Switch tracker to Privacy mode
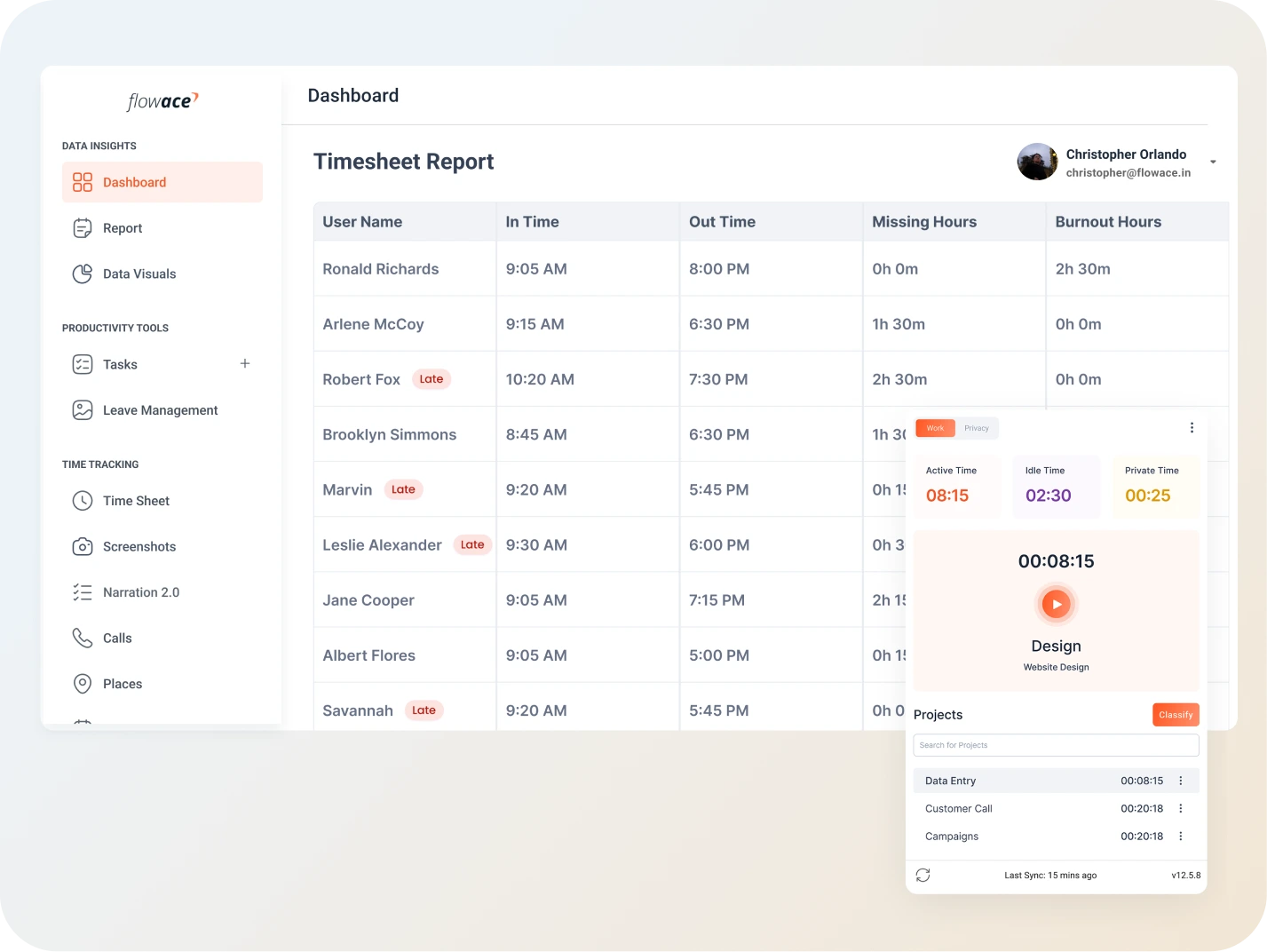The width and height of the screenshot is (1267, 952). click(977, 428)
